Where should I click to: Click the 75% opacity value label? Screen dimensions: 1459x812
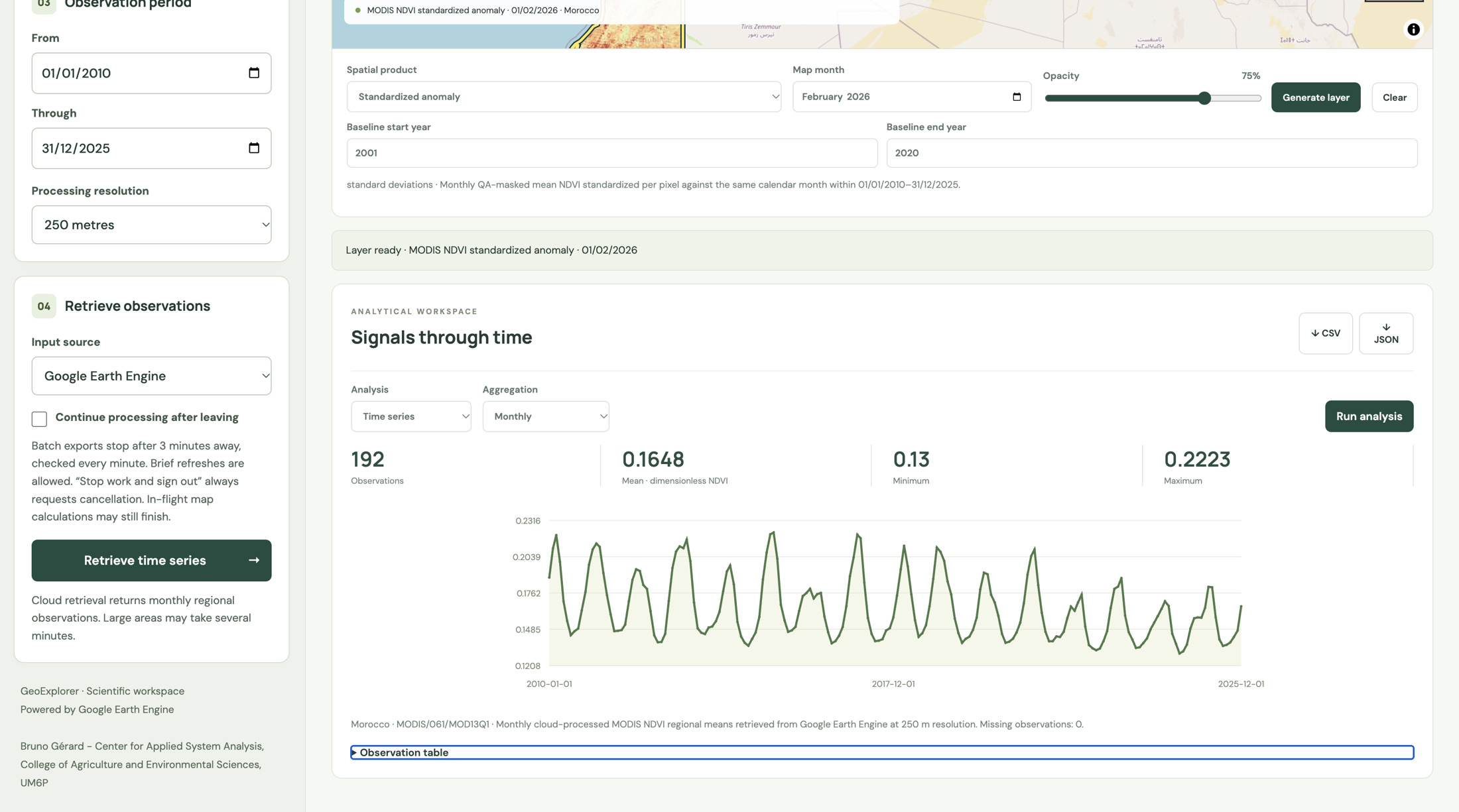1251,76
